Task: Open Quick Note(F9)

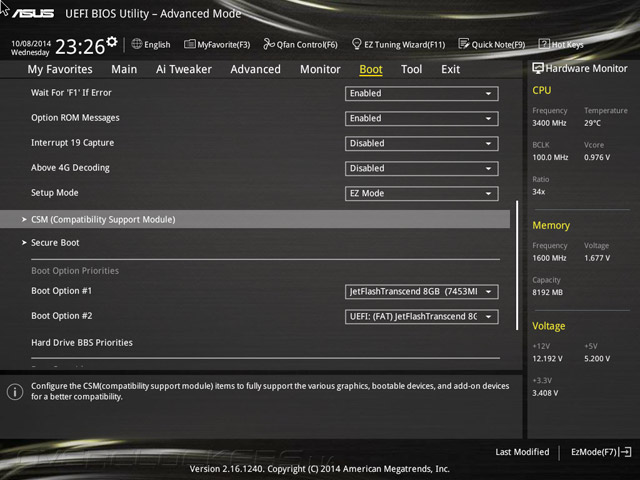Action: click(x=498, y=44)
